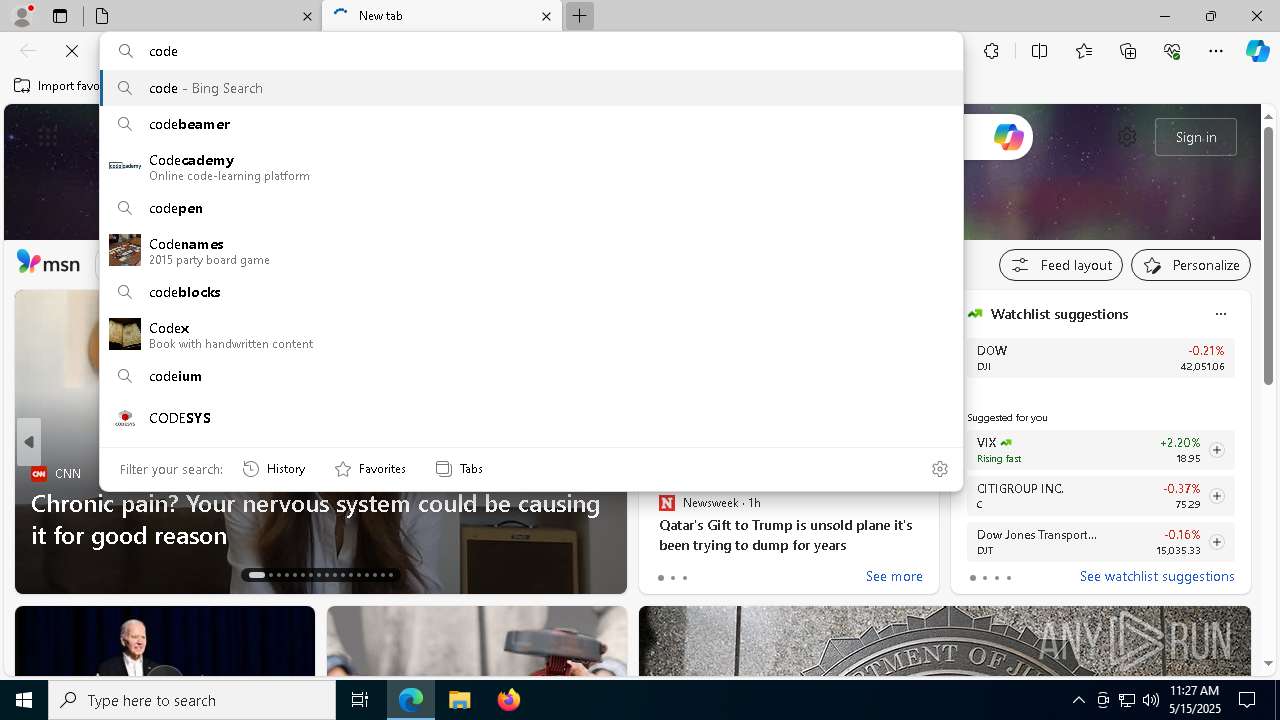The height and width of the screenshot is (720, 1280).
Task: Filter search by Favorites
Action: click(x=370, y=469)
